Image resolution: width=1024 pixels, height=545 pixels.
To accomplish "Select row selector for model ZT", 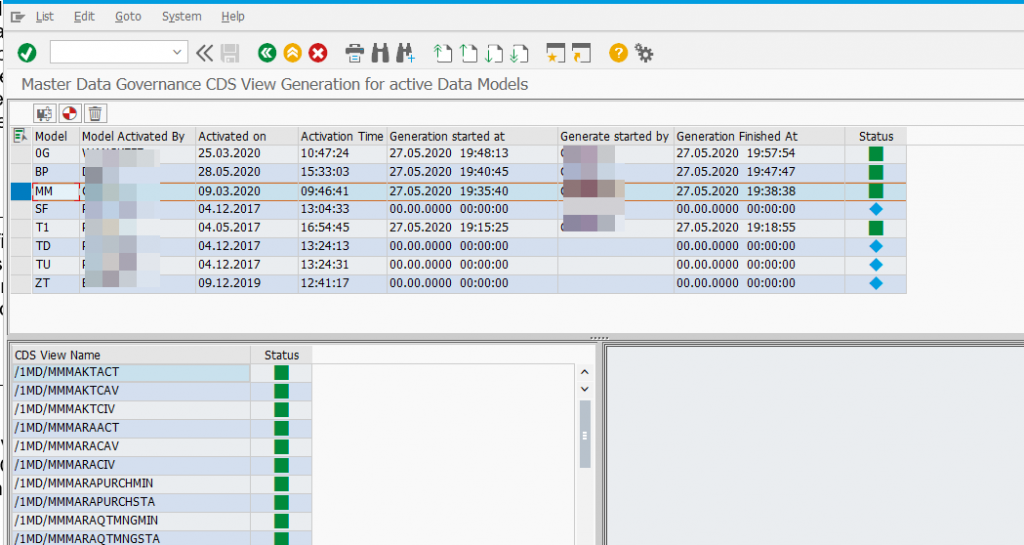I will [21, 283].
